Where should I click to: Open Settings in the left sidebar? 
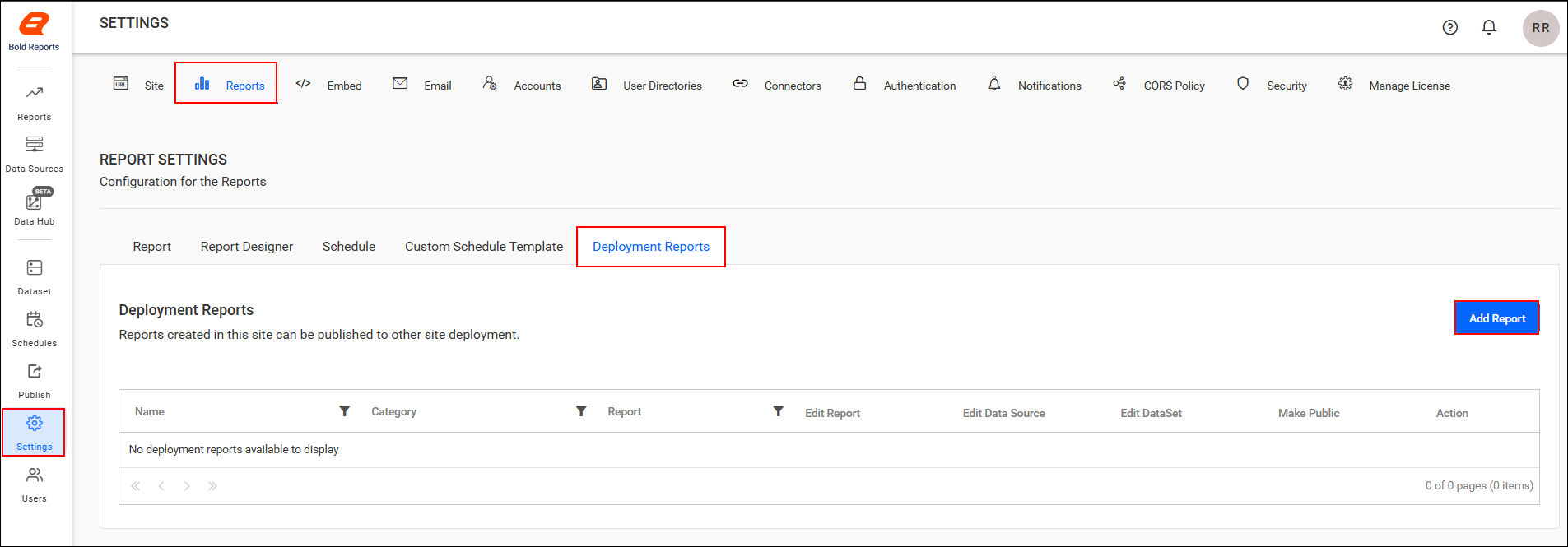click(x=35, y=433)
